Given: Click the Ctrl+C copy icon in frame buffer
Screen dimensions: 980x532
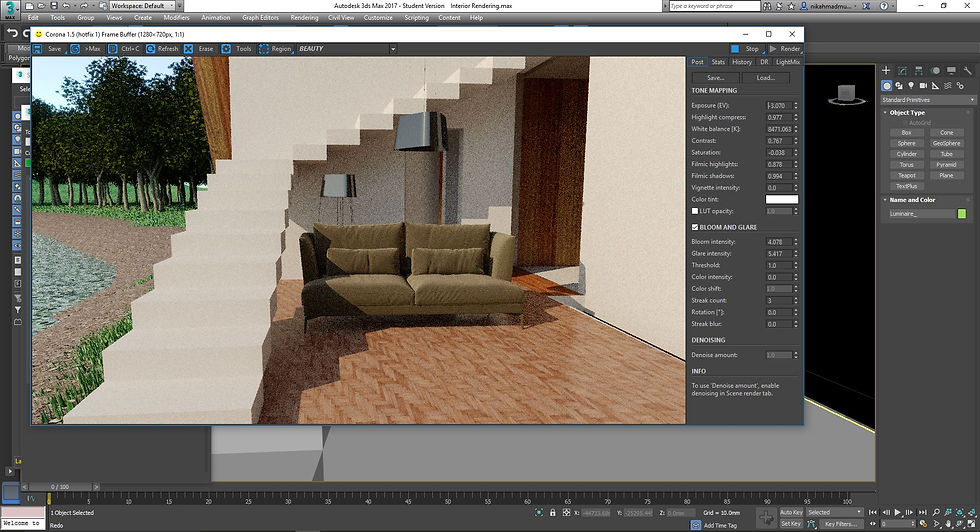Looking at the screenshot, I should click(112, 49).
